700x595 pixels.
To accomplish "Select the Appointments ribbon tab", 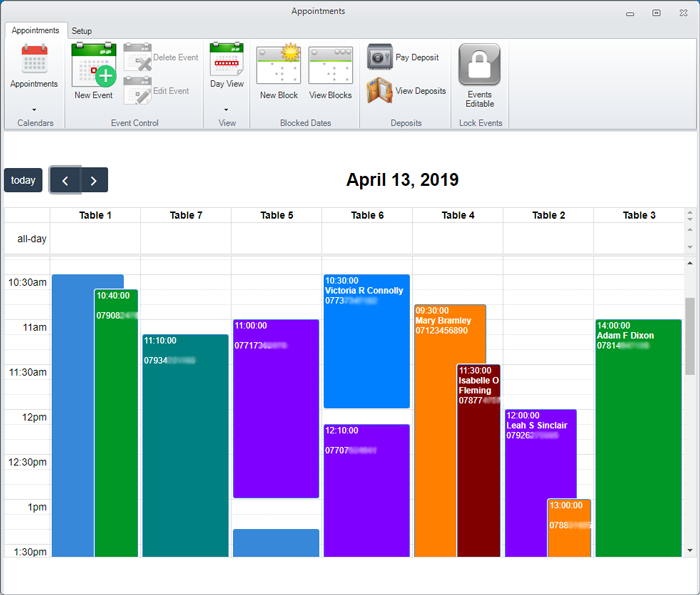I will point(36,31).
